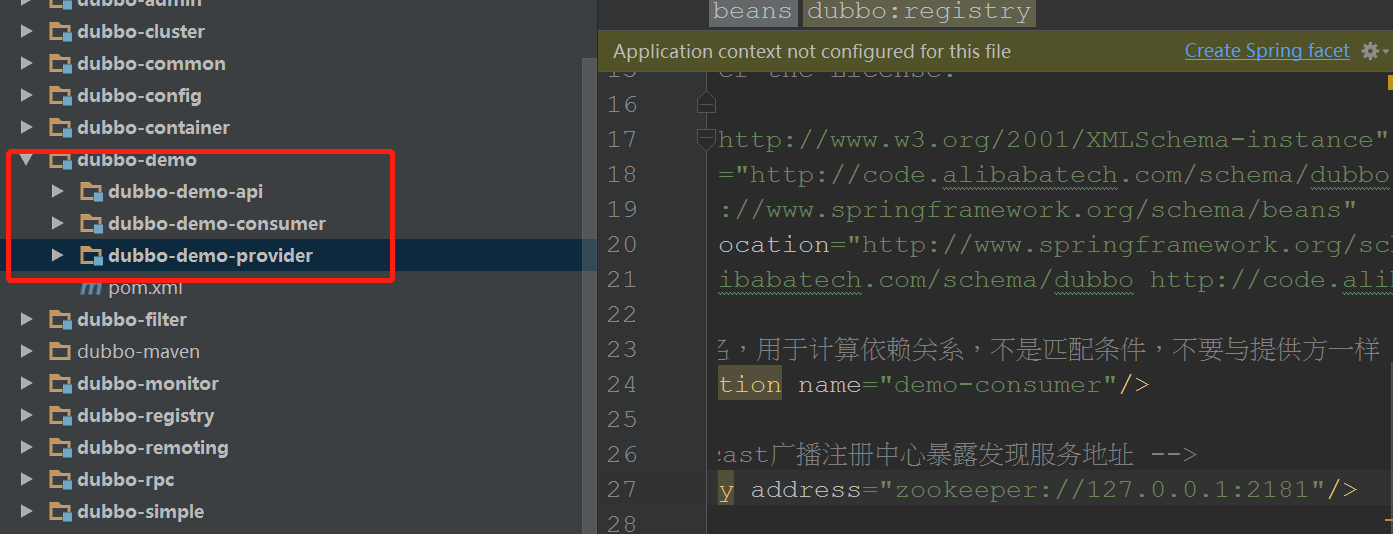The height and width of the screenshot is (534, 1393).
Task: Select the dubbo-simple label
Action: pos(141,512)
